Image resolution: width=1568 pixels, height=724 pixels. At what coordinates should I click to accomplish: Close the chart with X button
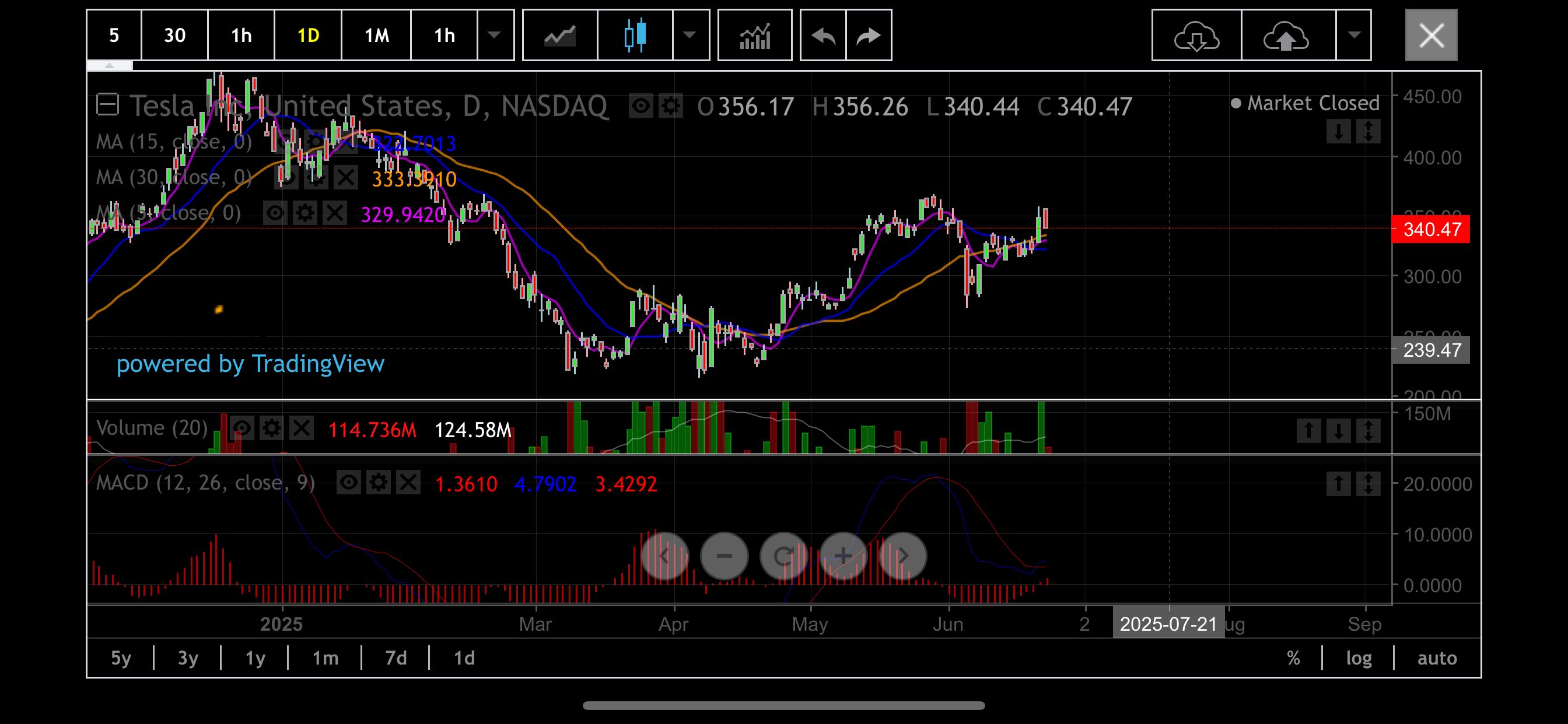pyautogui.click(x=1431, y=36)
